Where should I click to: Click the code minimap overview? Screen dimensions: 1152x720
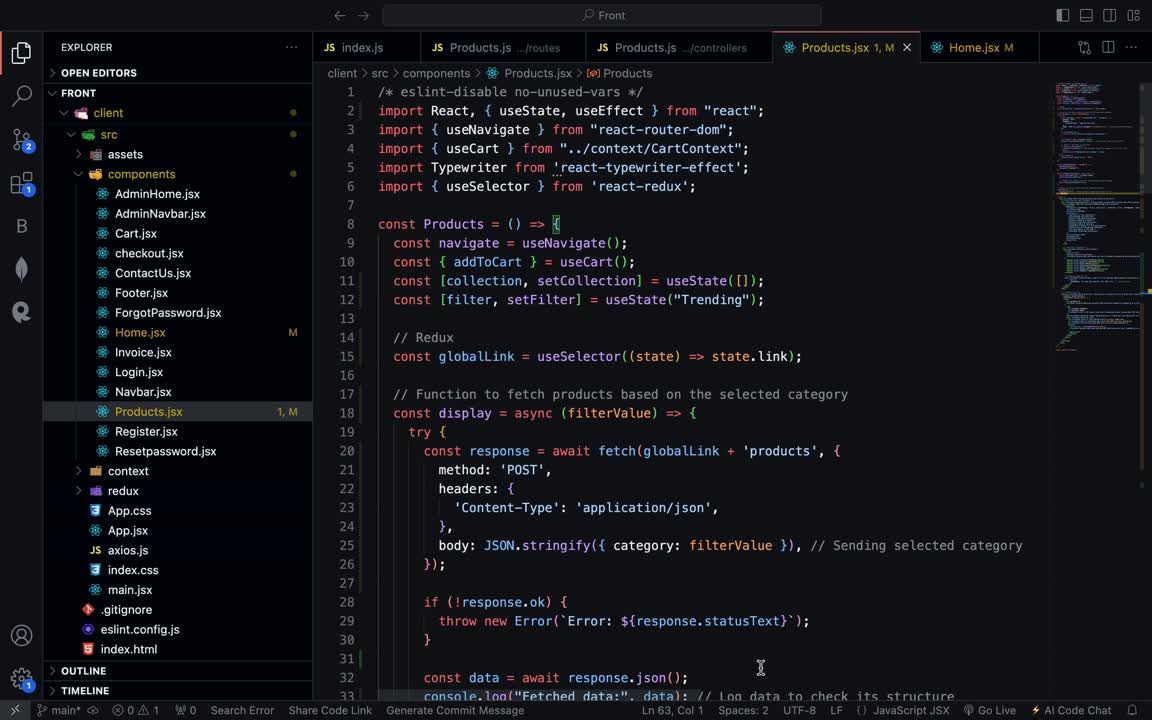point(1098,217)
